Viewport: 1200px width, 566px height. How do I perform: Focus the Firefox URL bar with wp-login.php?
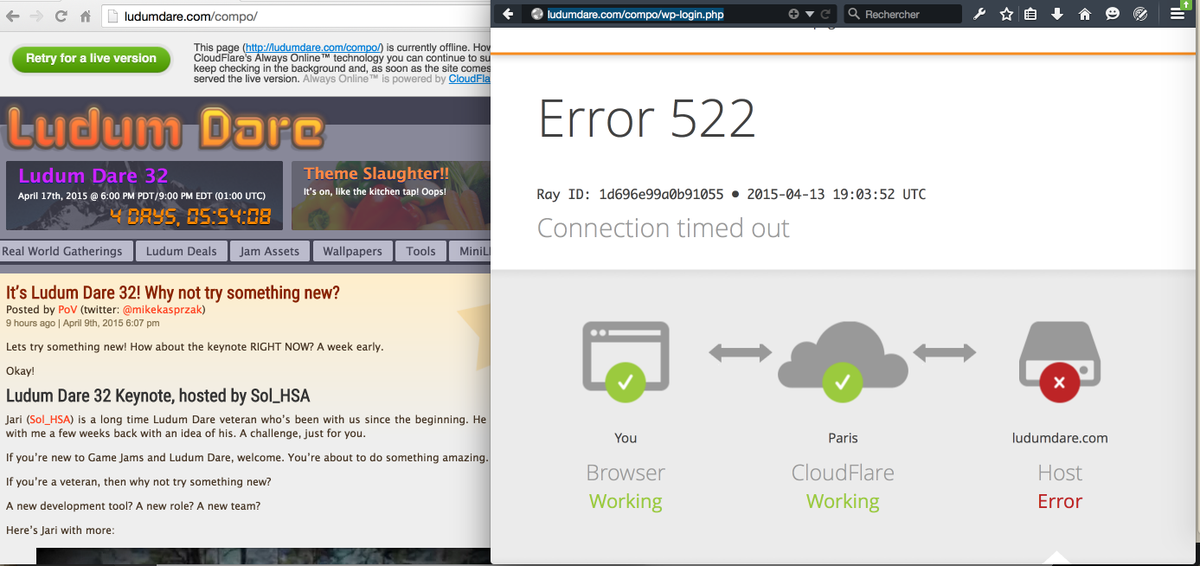coord(680,14)
